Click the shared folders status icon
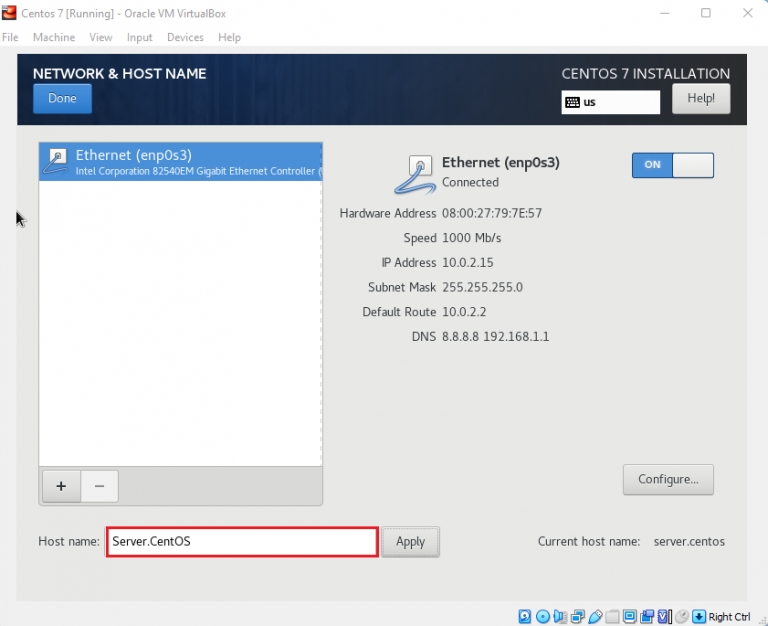The height and width of the screenshot is (626, 768). click(612, 616)
